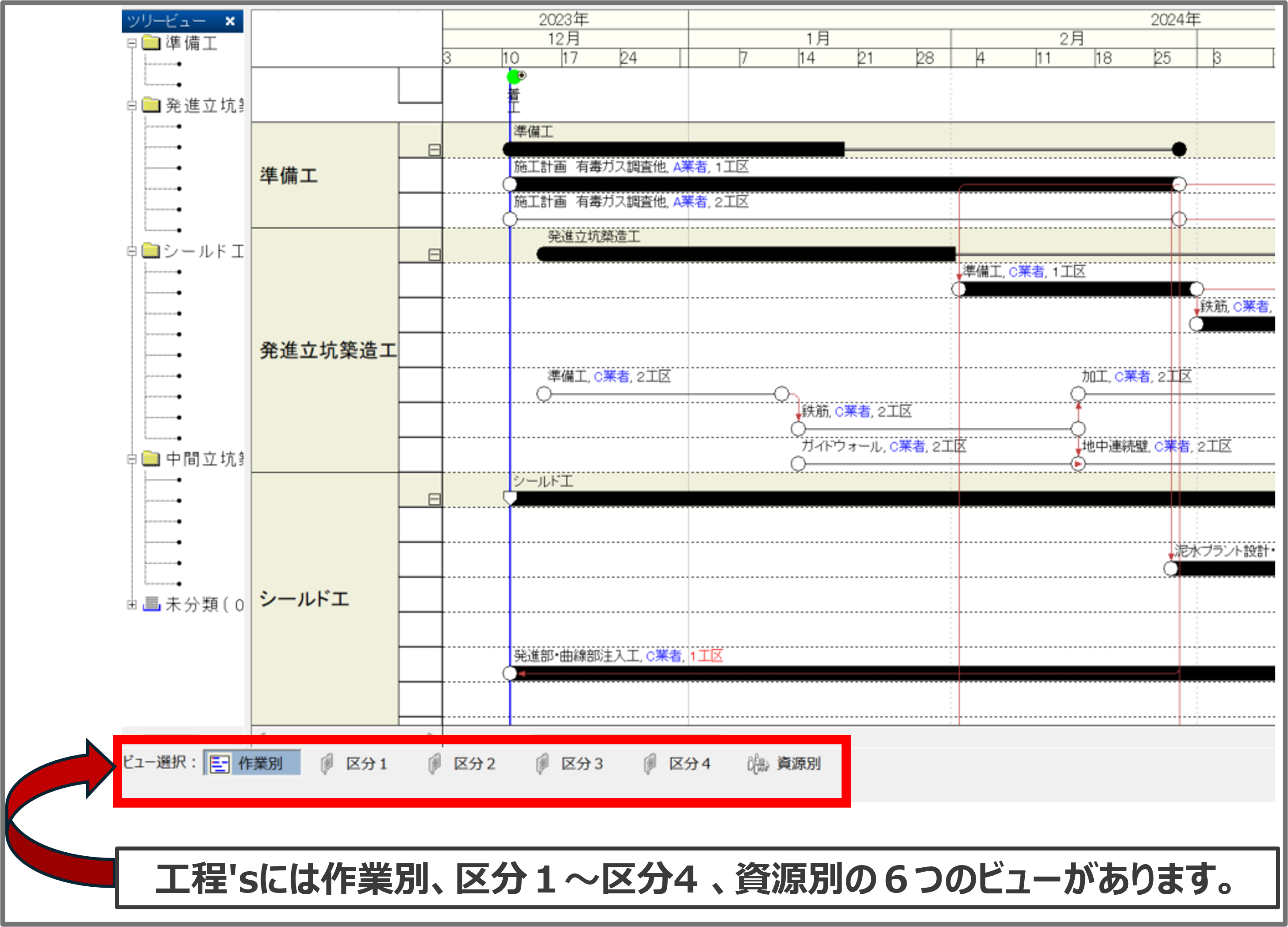Collapse 発進立坑築造工 group in chart rows
Viewport: 1288px width, 927px height.
click(x=434, y=255)
